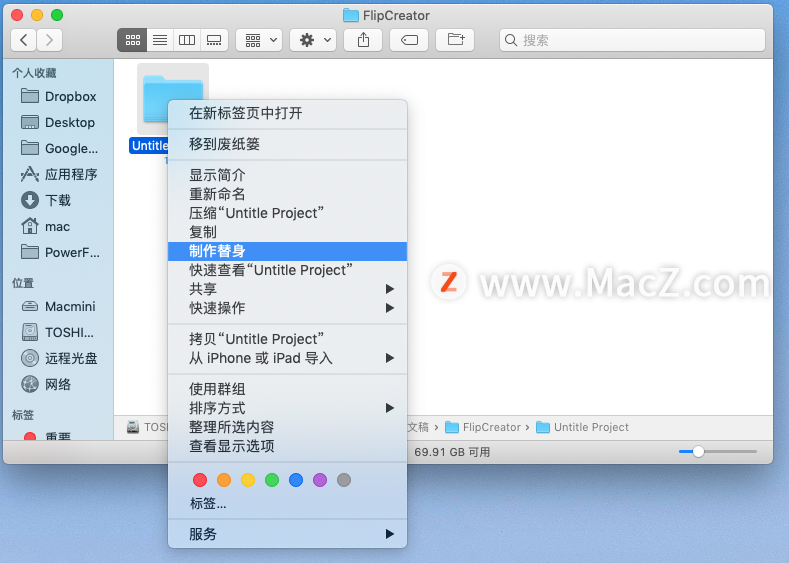Create a new folder from the toolbar

455,40
